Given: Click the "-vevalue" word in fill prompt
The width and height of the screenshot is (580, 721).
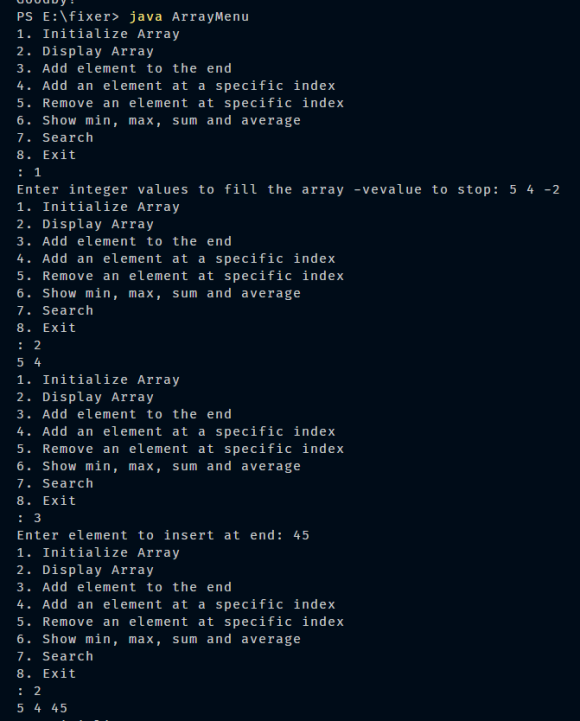Looking at the screenshot, I should coord(387,189).
